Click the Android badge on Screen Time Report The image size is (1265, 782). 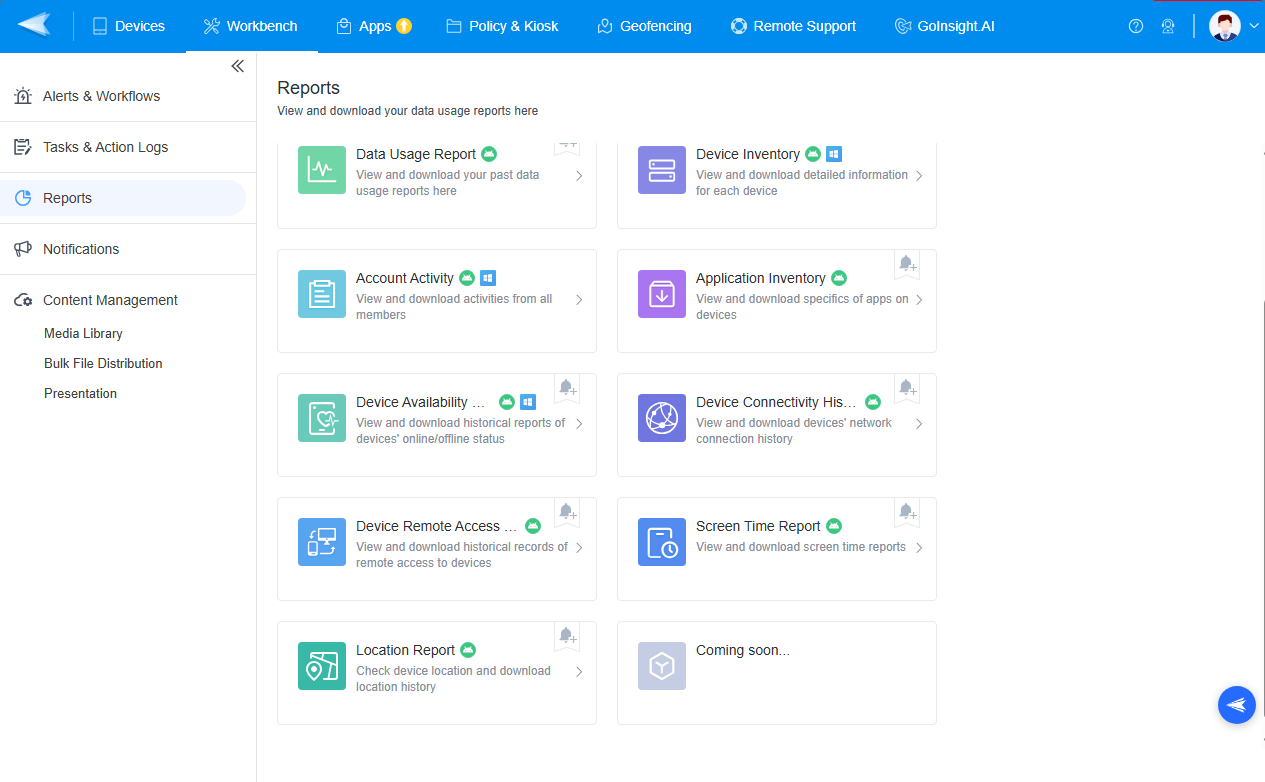[x=834, y=526]
